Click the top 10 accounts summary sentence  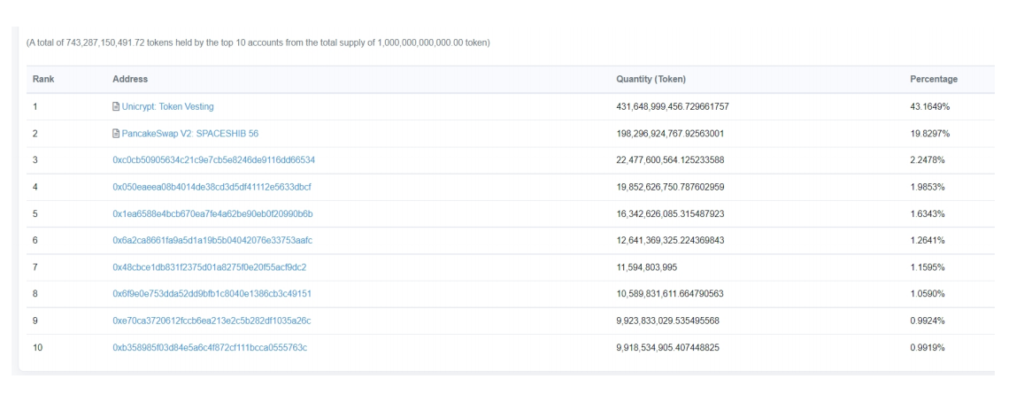pyautogui.click(x=258, y=43)
